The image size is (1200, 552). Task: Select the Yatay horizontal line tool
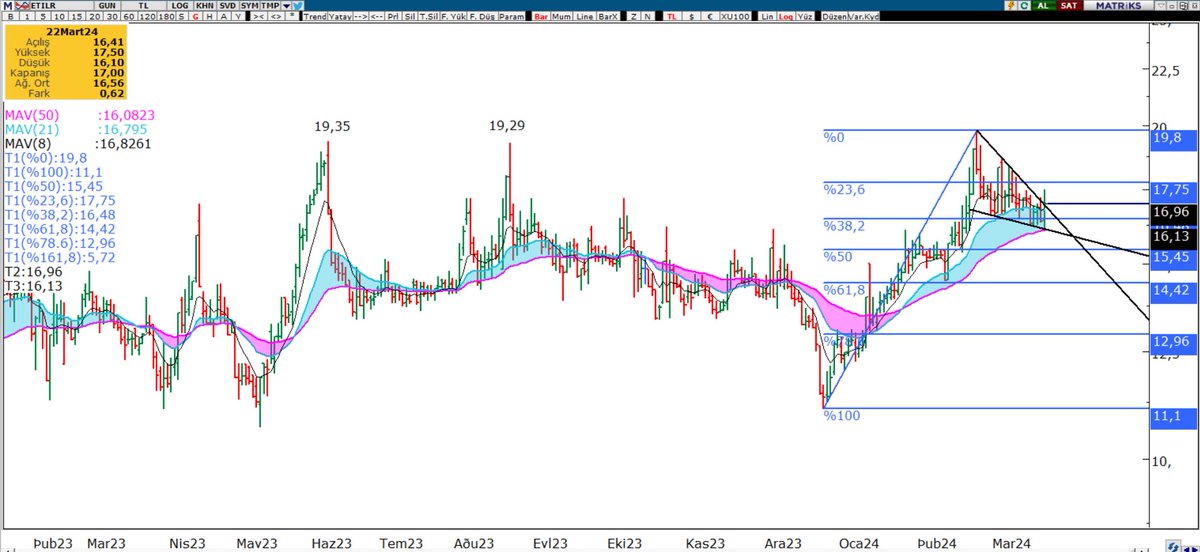340,17
